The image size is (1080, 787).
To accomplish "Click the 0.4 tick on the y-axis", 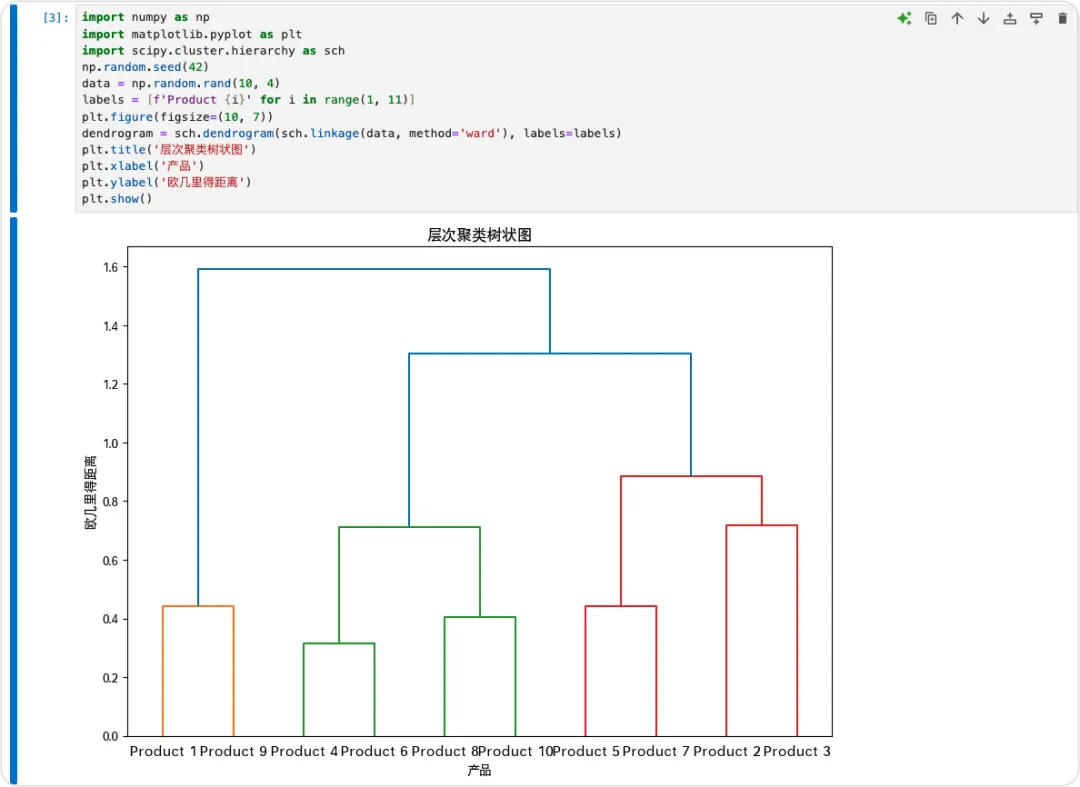I will coord(111,619).
